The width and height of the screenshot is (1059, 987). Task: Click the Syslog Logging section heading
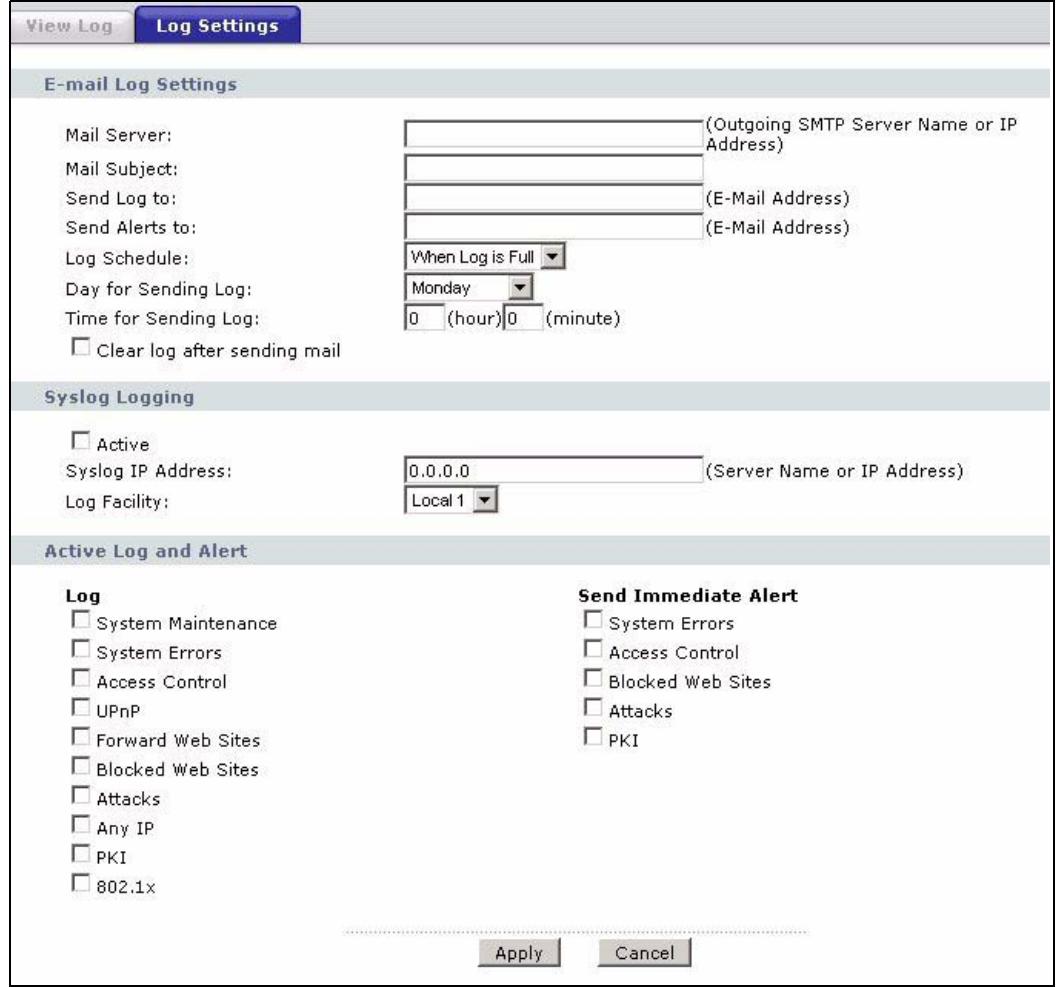coord(120,397)
